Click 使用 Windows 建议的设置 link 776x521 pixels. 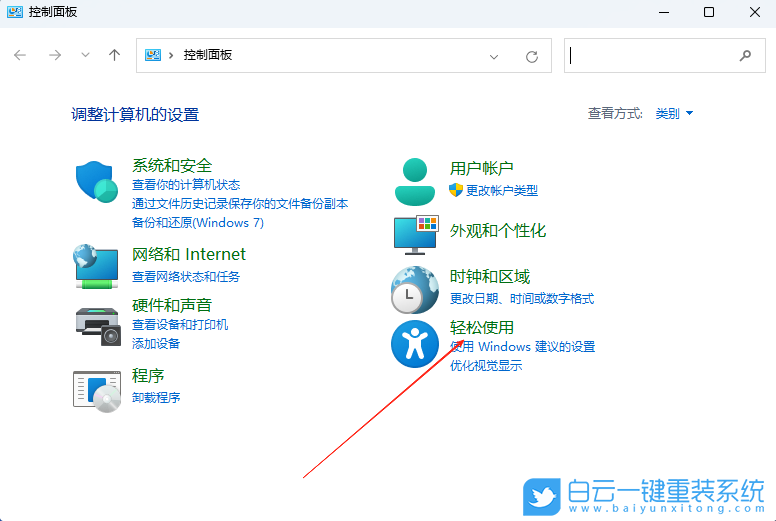[523, 347]
